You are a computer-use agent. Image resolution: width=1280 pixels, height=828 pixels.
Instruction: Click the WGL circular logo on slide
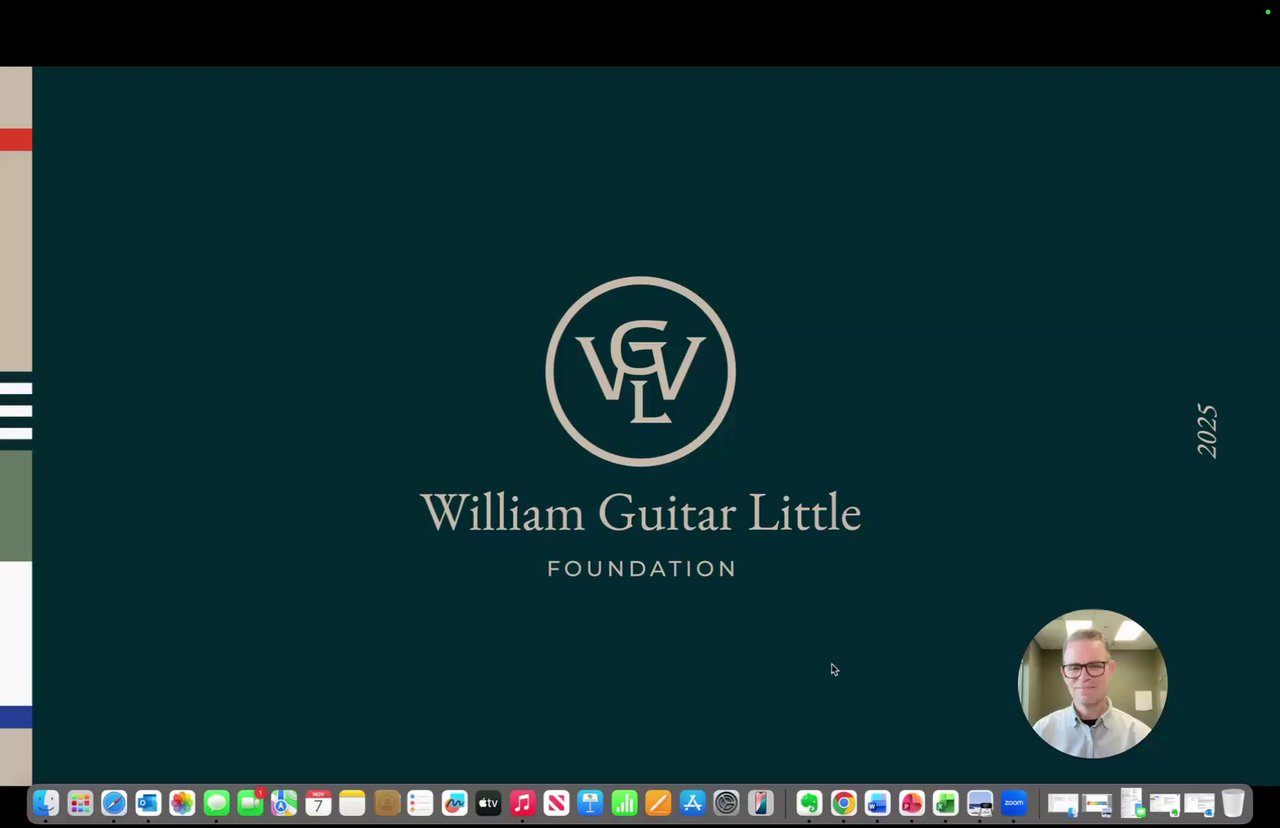pos(640,371)
